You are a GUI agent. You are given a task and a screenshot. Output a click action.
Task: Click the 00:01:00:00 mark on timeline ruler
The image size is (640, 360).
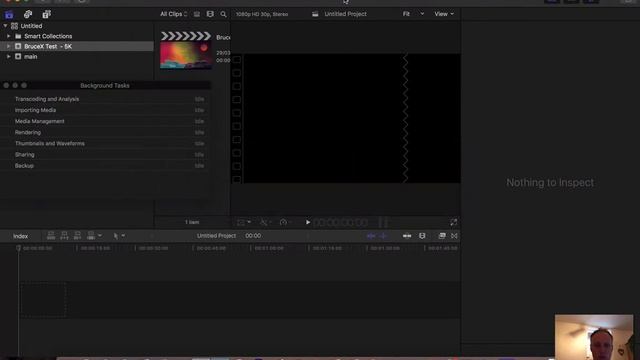(269, 248)
